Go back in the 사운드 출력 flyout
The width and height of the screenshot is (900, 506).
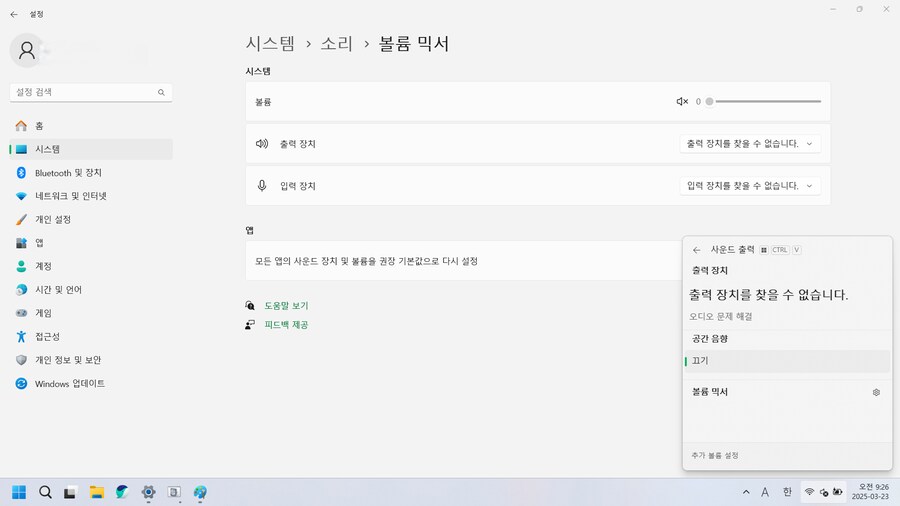pos(696,250)
